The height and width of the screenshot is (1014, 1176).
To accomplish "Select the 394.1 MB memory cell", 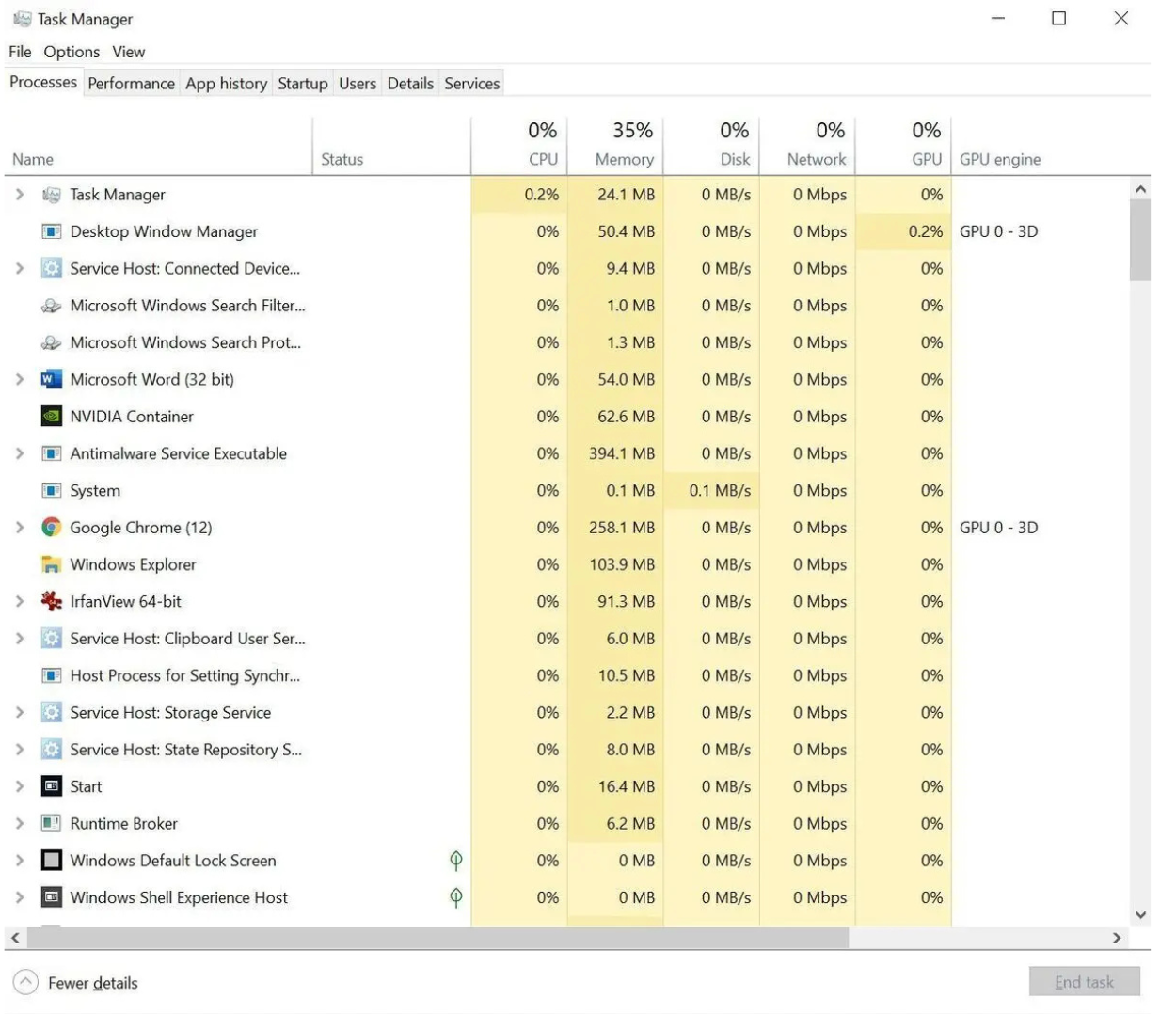I will pyautogui.click(x=615, y=453).
